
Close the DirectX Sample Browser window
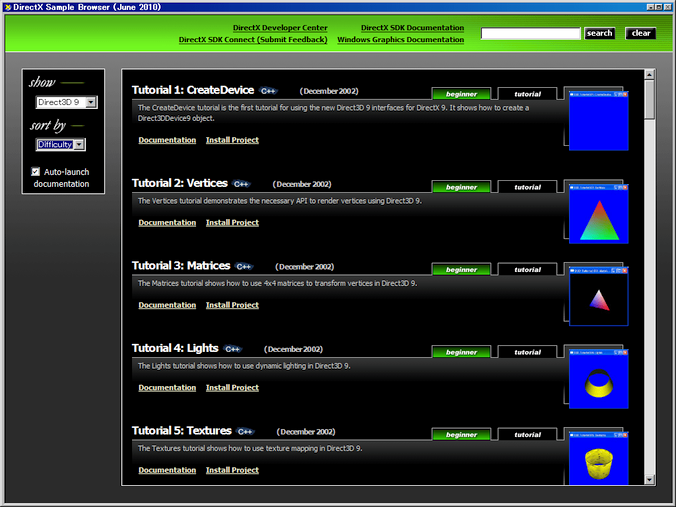click(x=666, y=7)
